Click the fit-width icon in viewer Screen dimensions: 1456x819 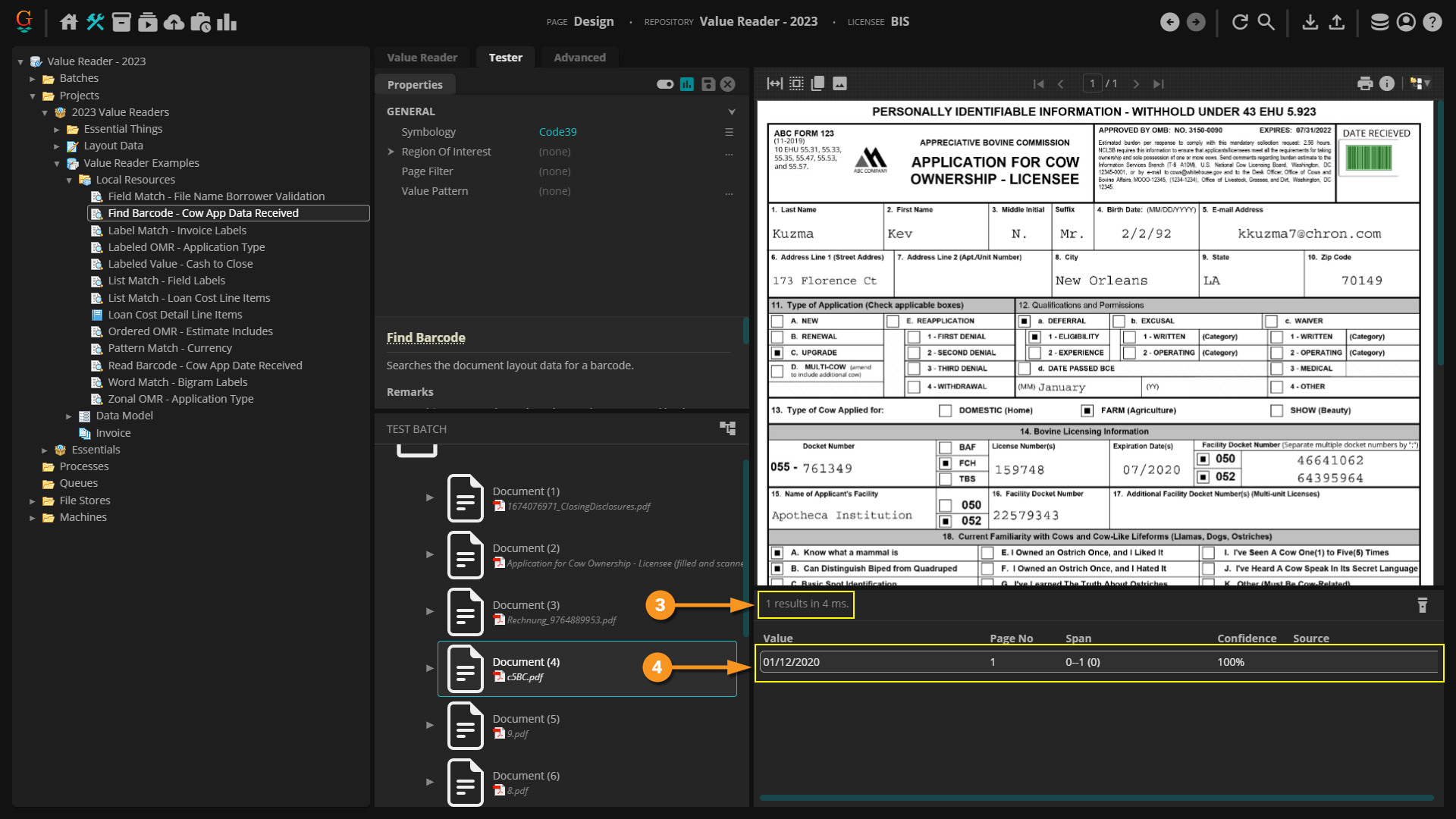774,83
